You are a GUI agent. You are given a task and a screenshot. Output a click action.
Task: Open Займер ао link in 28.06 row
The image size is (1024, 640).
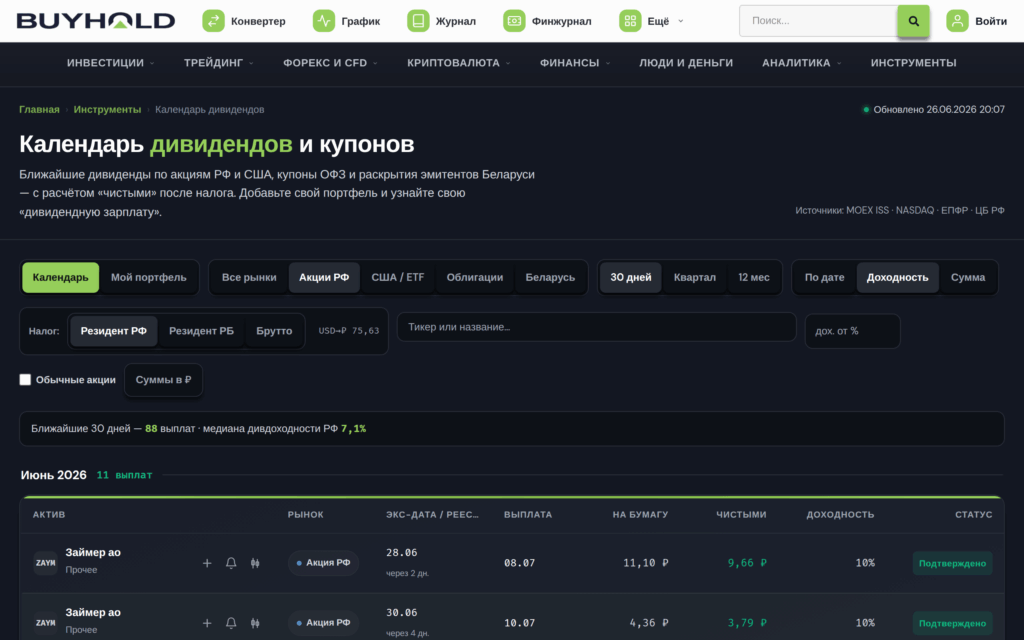(93, 552)
